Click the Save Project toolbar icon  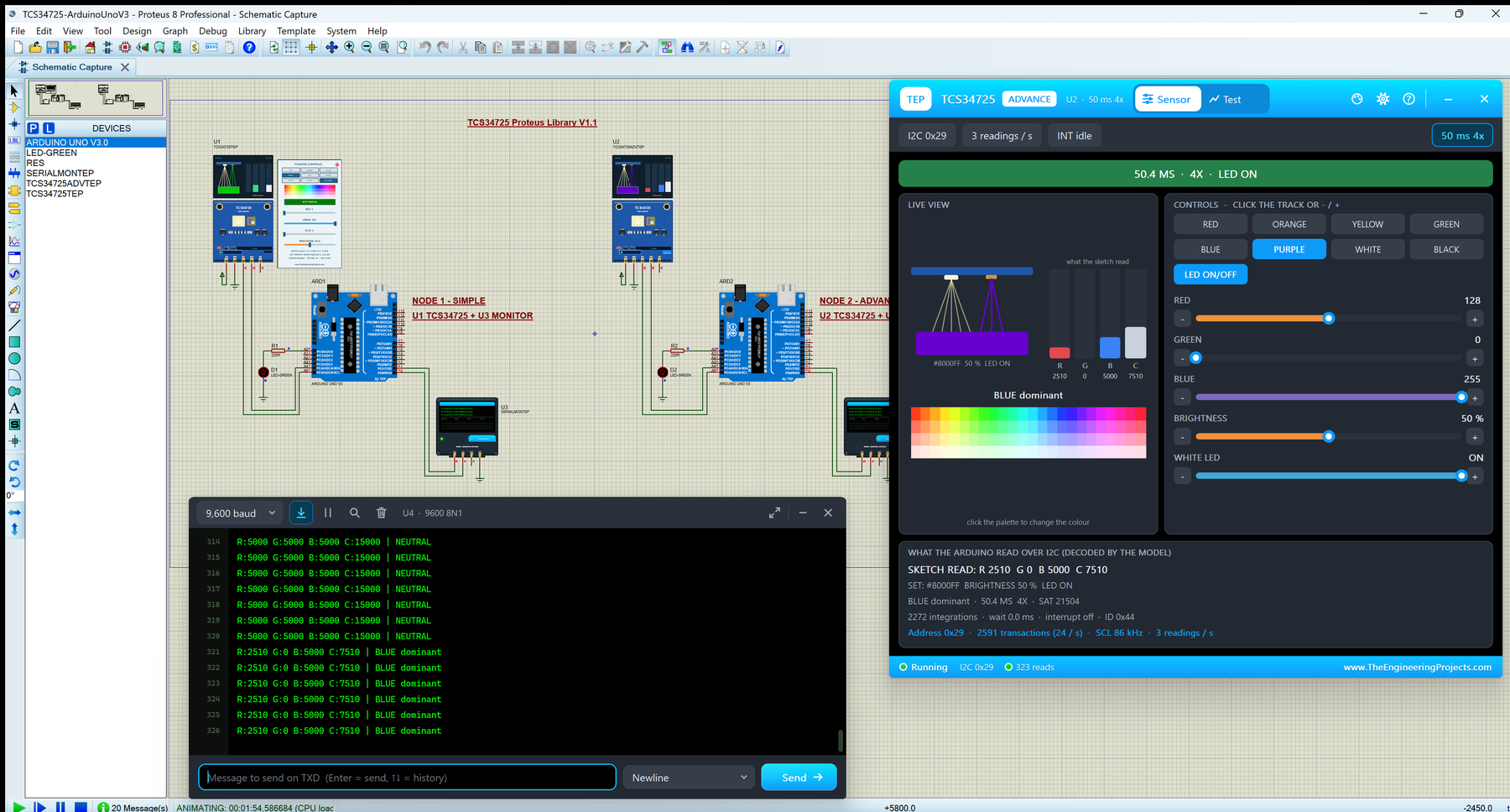click(x=52, y=48)
